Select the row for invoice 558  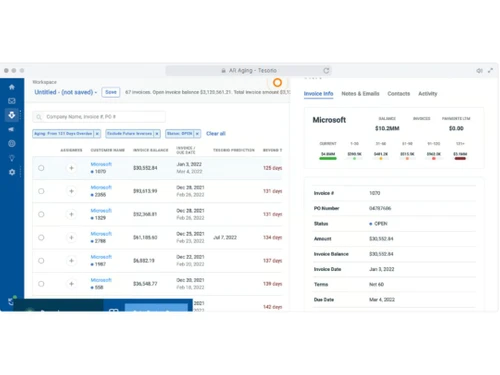click(x=41, y=284)
